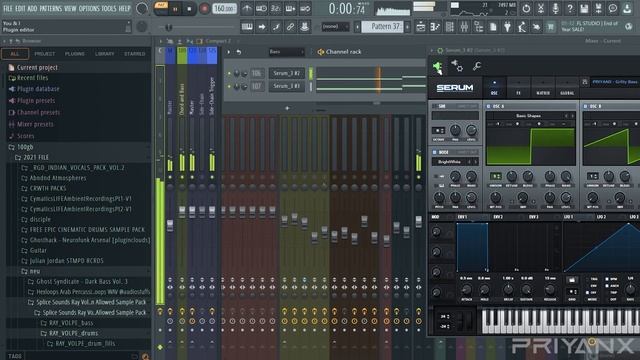Open the browser/plugin picker toolbar icon
This screenshot has width=640, height=360.
[x=478, y=27]
